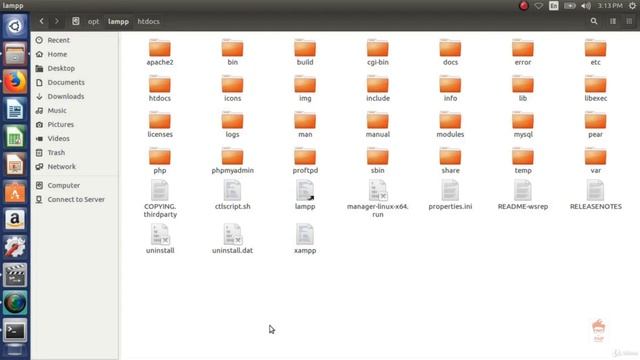Go back with the left arrow
Viewport: 640px width, 360px height.
41,21
